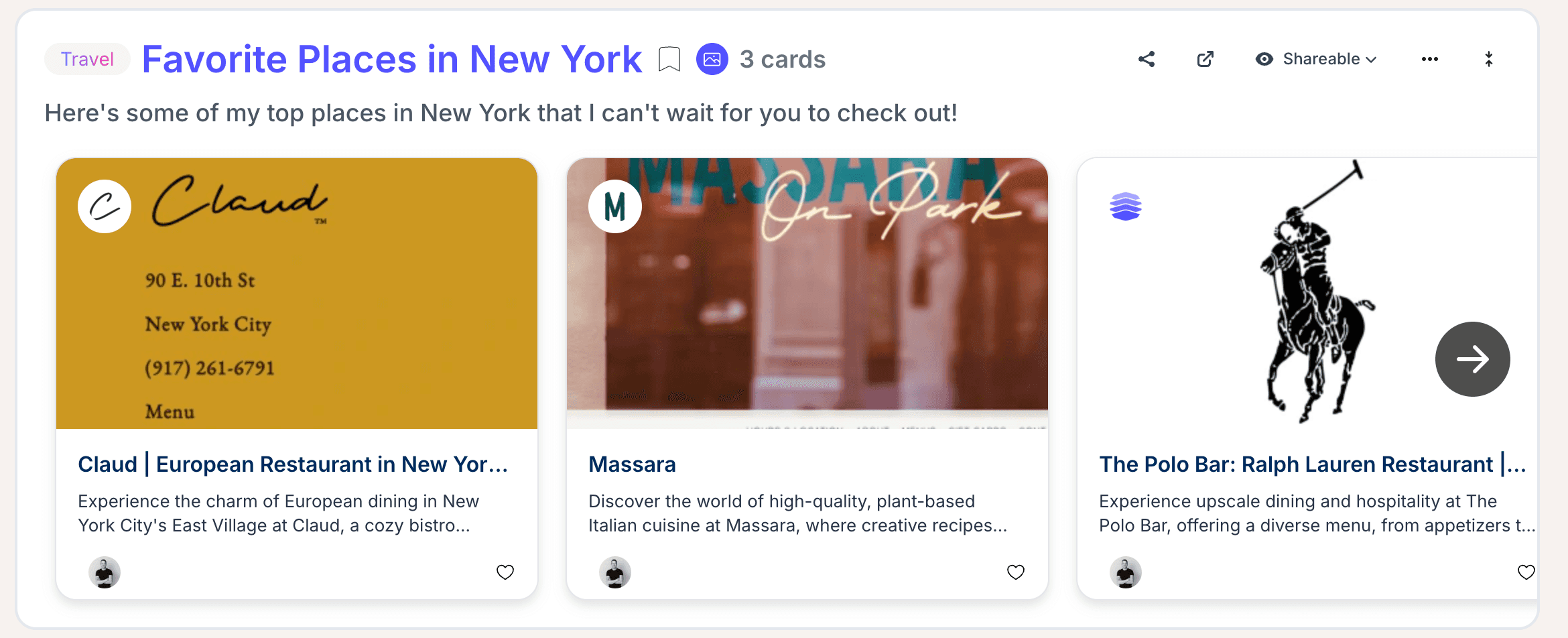The width and height of the screenshot is (1568, 638).
Task: Heart the Polo Bar card
Action: pyautogui.click(x=1526, y=572)
